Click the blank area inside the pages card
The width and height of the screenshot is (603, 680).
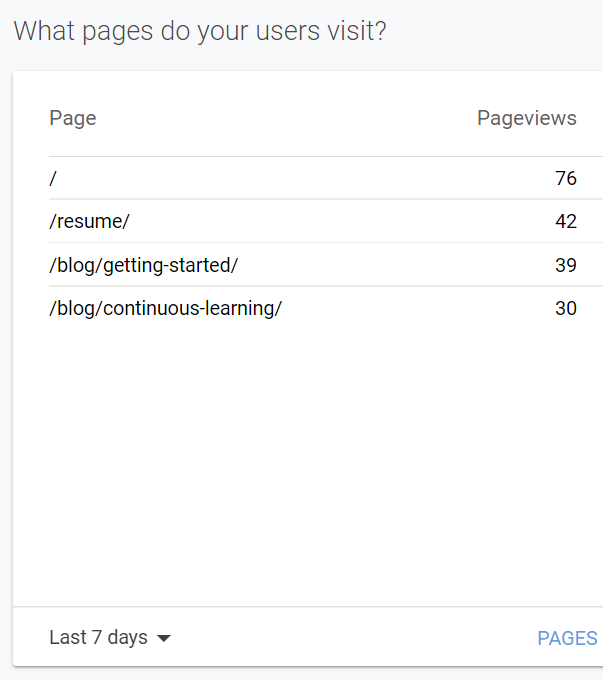(x=300, y=460)
